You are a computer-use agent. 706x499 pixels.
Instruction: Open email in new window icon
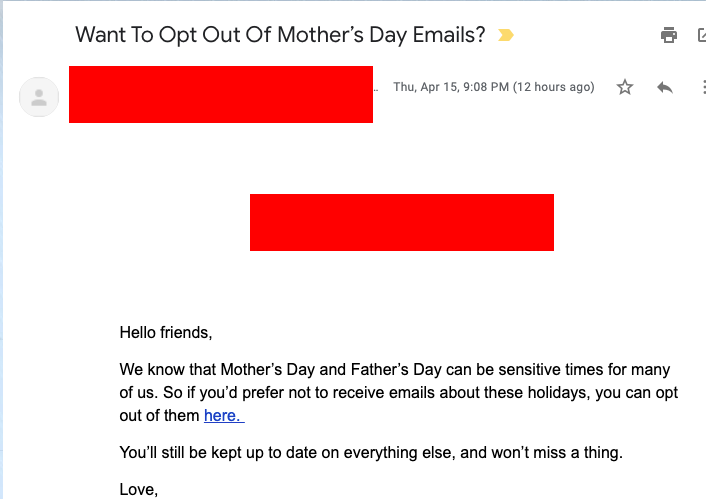click(701, 36)
